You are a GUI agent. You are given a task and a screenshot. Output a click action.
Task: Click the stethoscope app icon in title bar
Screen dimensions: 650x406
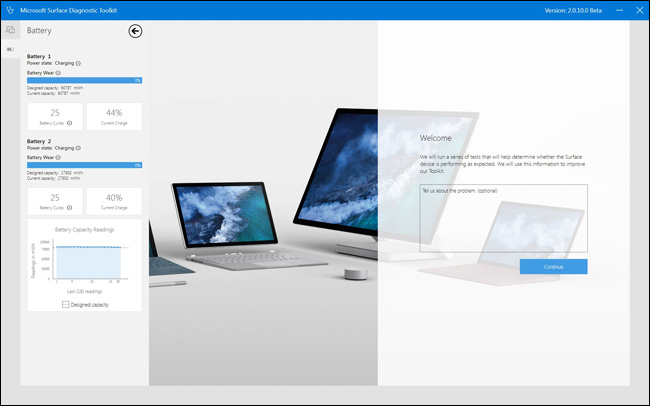10,10
